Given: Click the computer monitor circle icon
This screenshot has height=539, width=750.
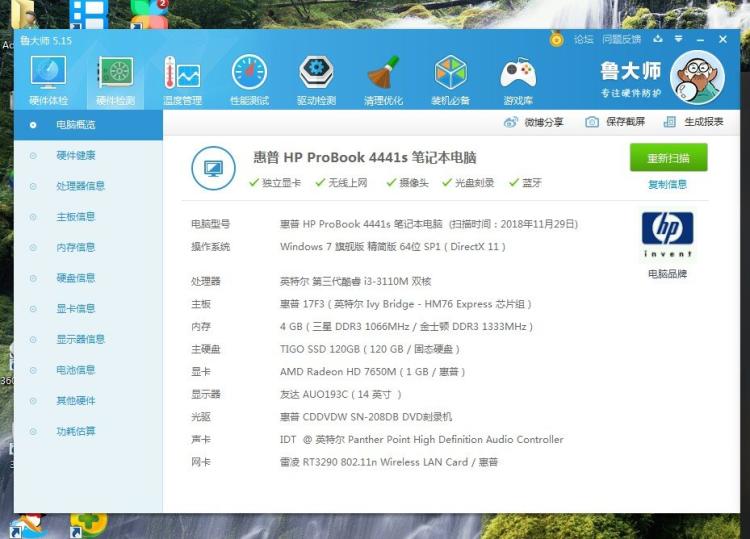Looking at the screenshot, I should pyautogui.click(x=213, y=168).
